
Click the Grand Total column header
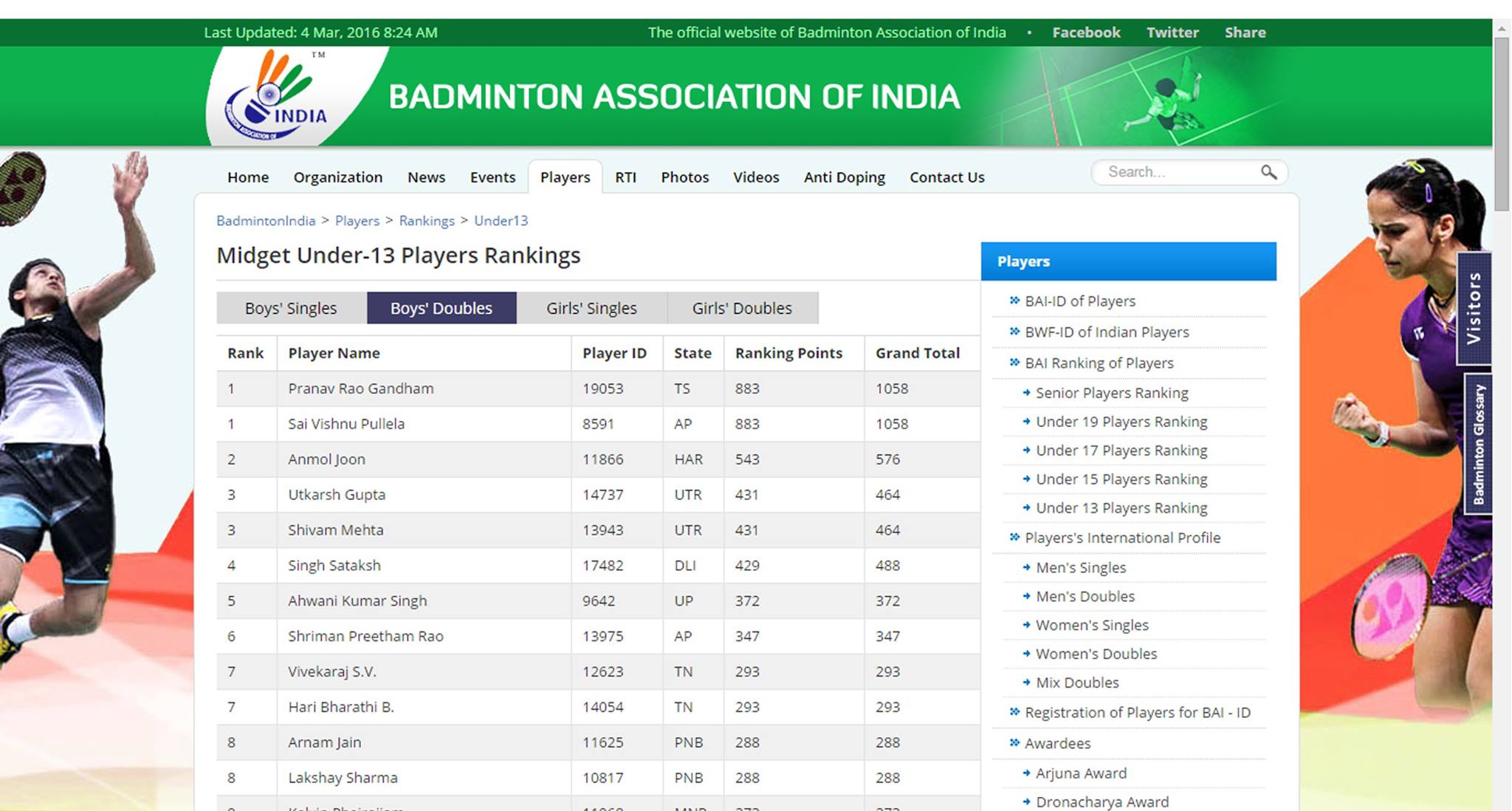pyautogui.click(x=918, y=353)
